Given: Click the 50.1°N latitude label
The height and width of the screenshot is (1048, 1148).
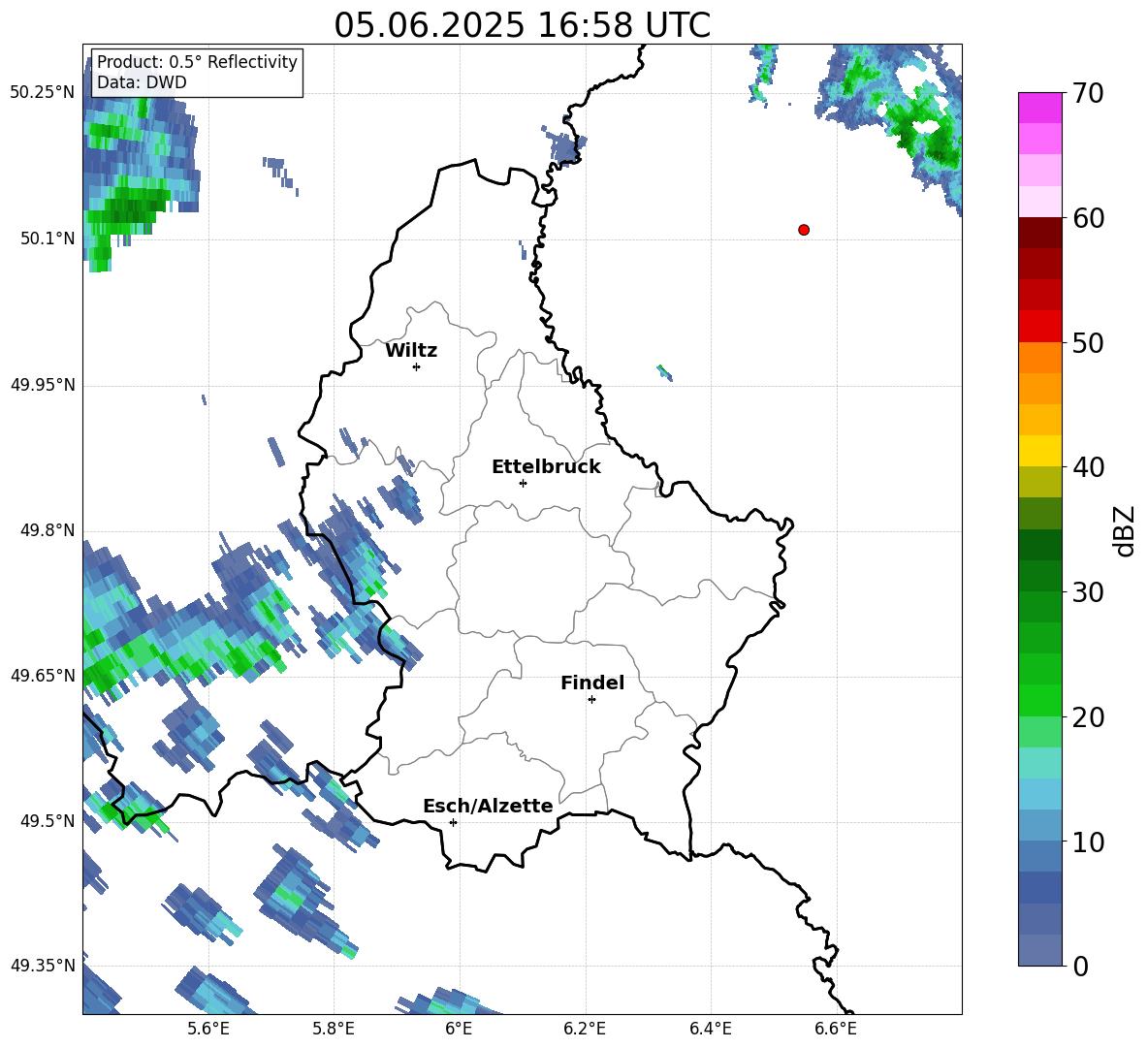Looking at the screenshot, I should pyautogui.click(x=48, y=238).
